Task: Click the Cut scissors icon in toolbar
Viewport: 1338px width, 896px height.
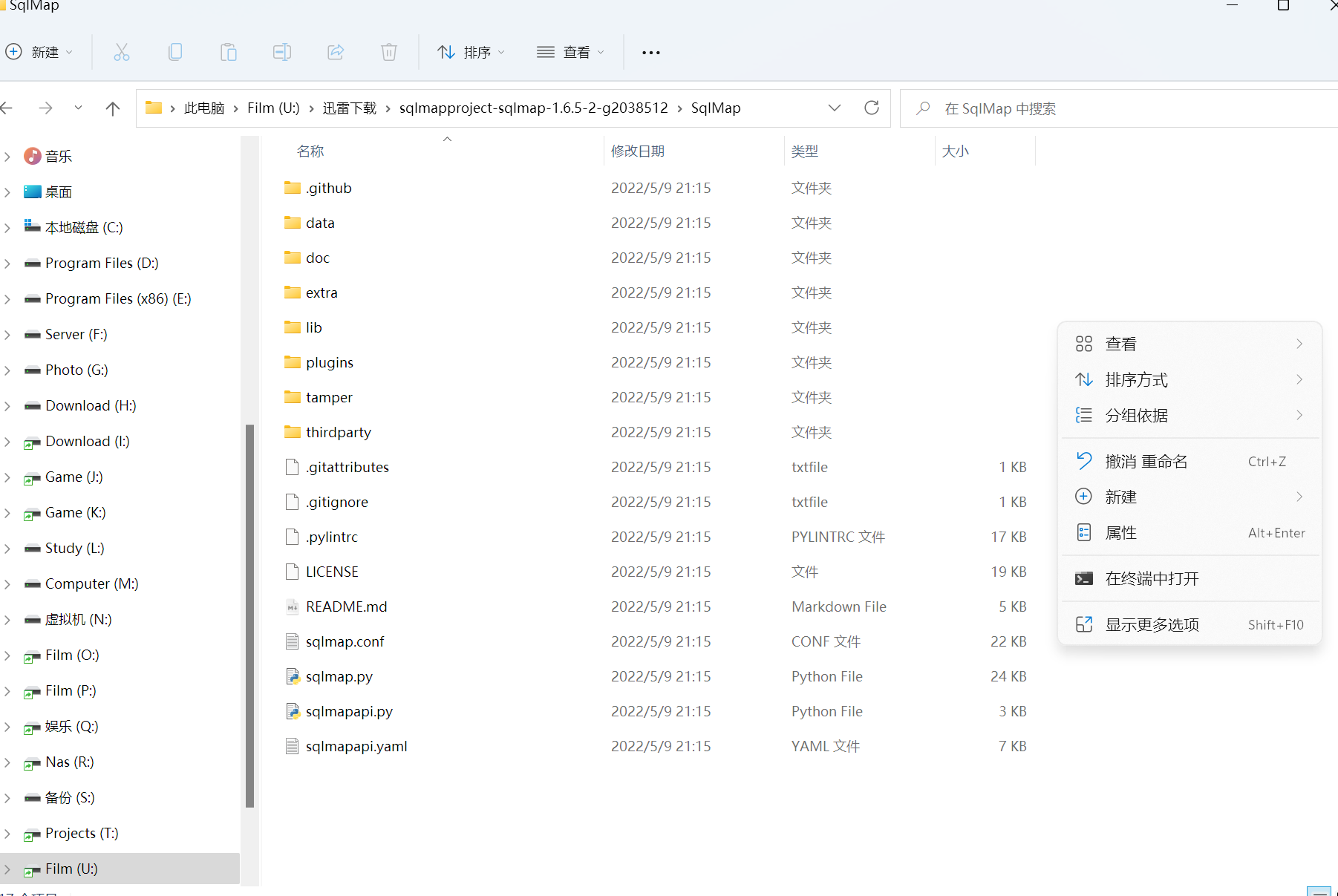Action: pyautogui.click(x=122, y=52)
